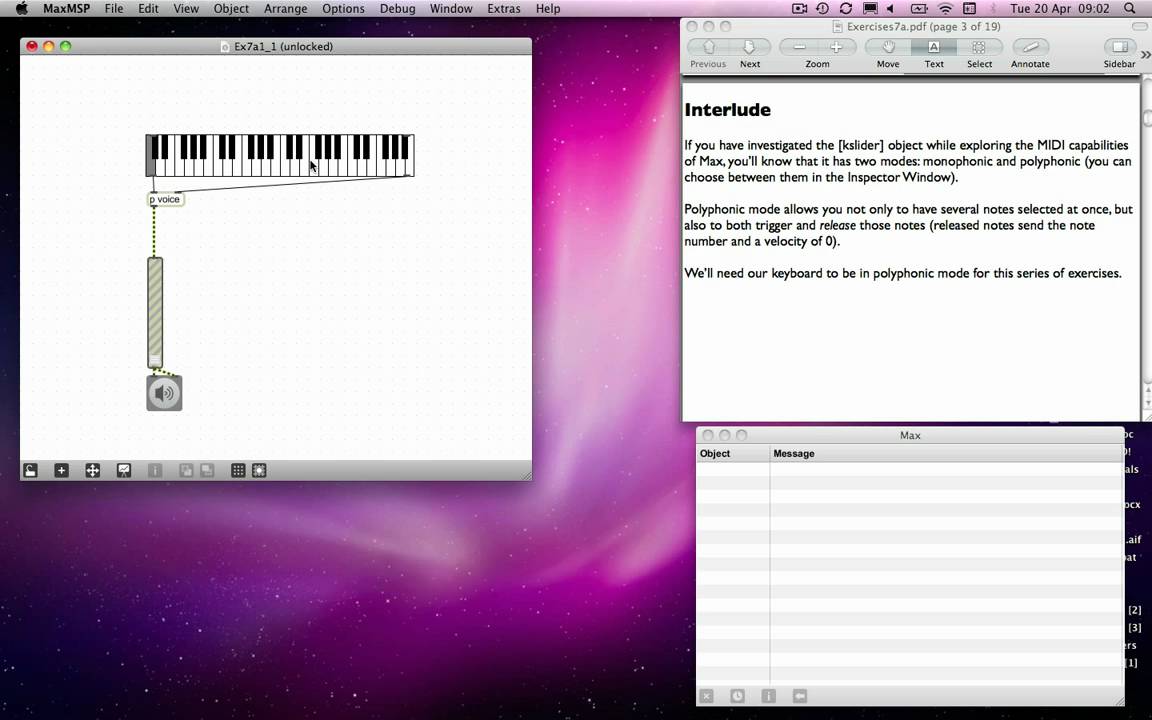Open the Help menu
Viewport: 1152px width, 720px height.
548,9
